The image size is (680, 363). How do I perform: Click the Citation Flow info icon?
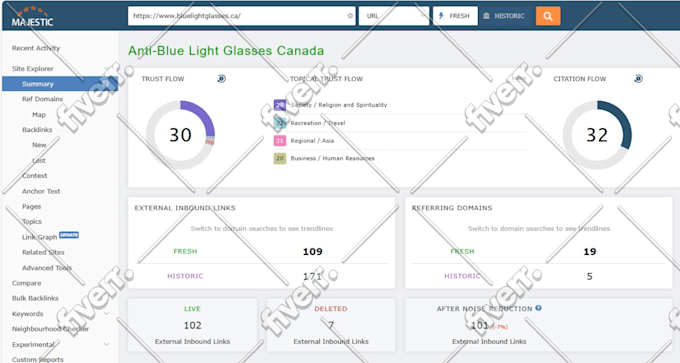click(638, 78)
